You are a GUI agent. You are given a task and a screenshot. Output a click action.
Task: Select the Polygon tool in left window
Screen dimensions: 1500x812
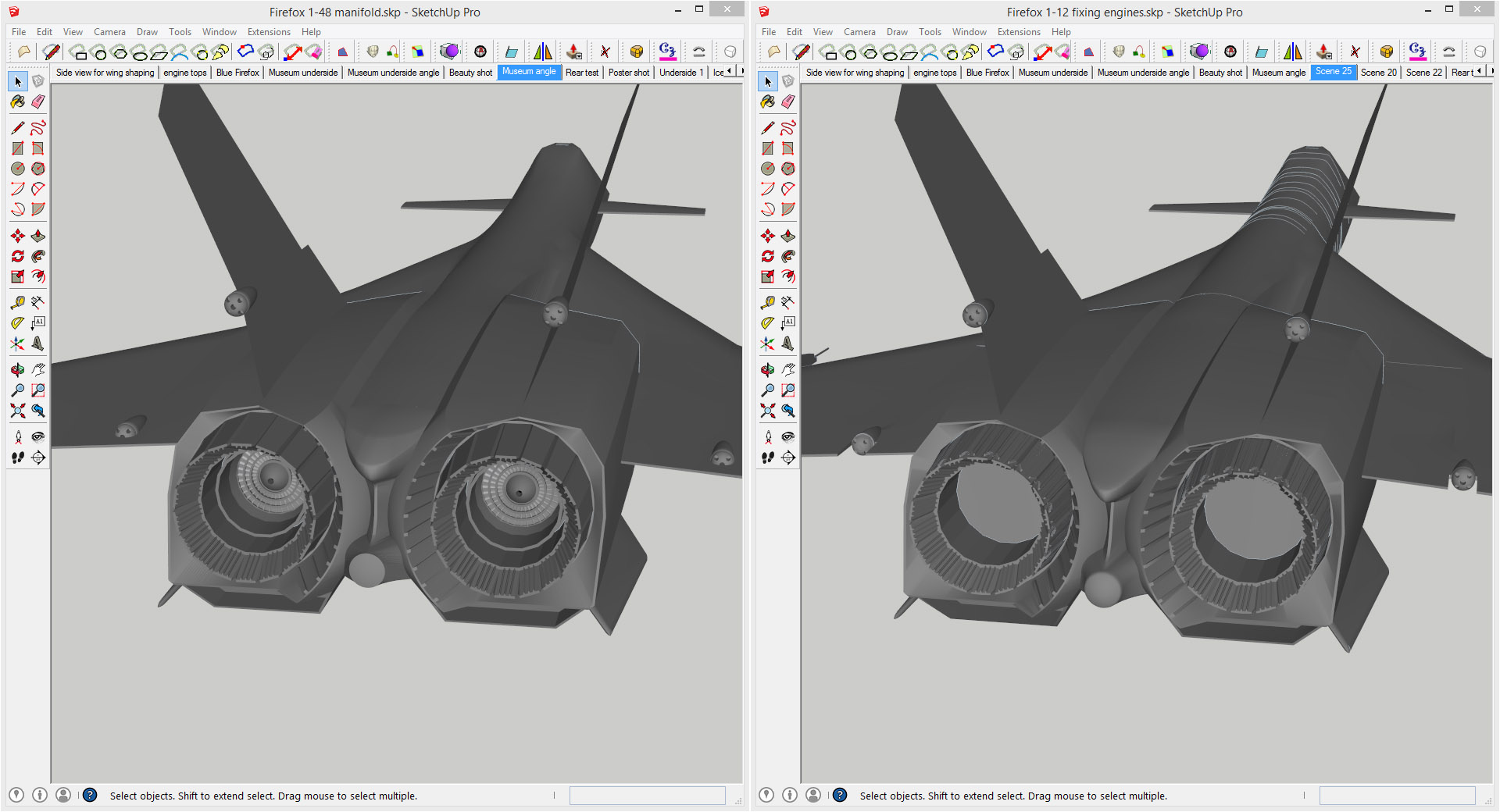(38, 169)
